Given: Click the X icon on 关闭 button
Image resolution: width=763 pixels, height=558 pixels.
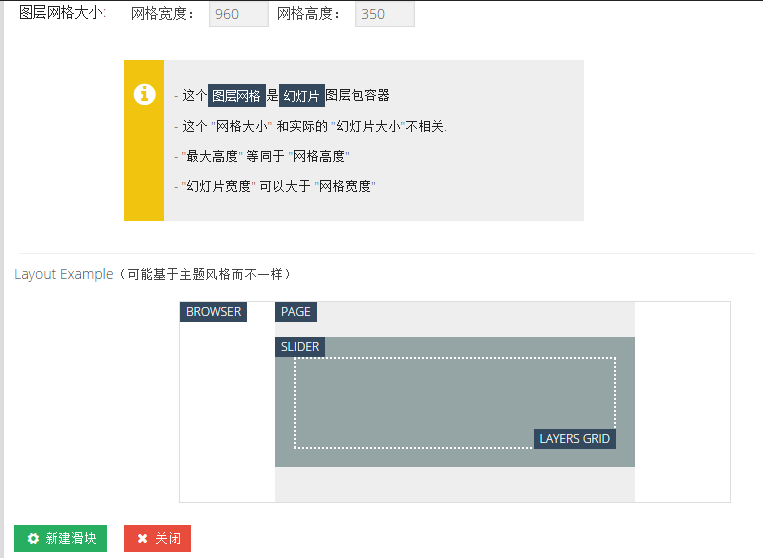Looking at the screenshot, I should tap(143, 538).
